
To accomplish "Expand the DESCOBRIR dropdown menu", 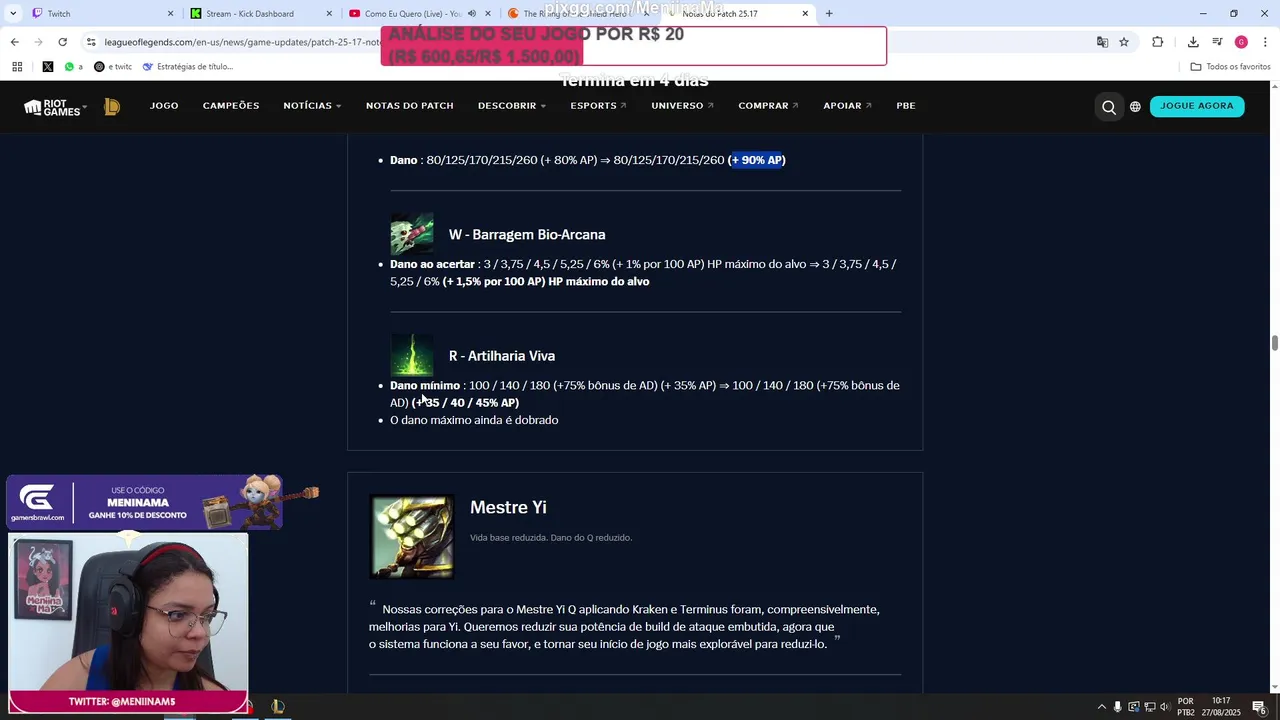I will pyautogui.click(x=512, y=106).
